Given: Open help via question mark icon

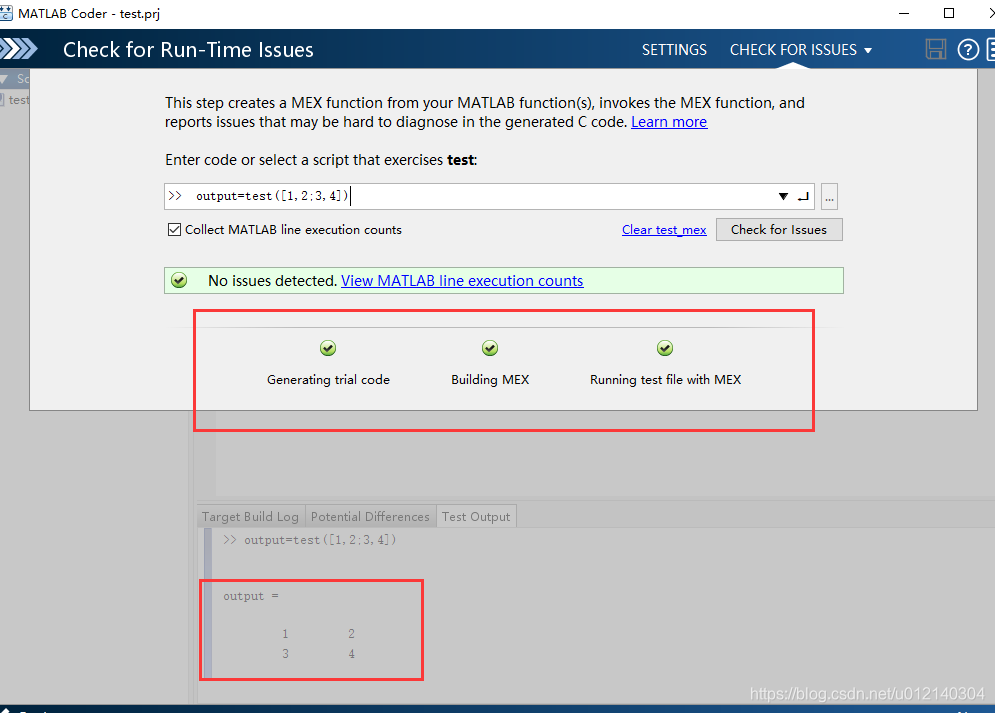Looking at the screenshot, I should (x=968, y=49).
